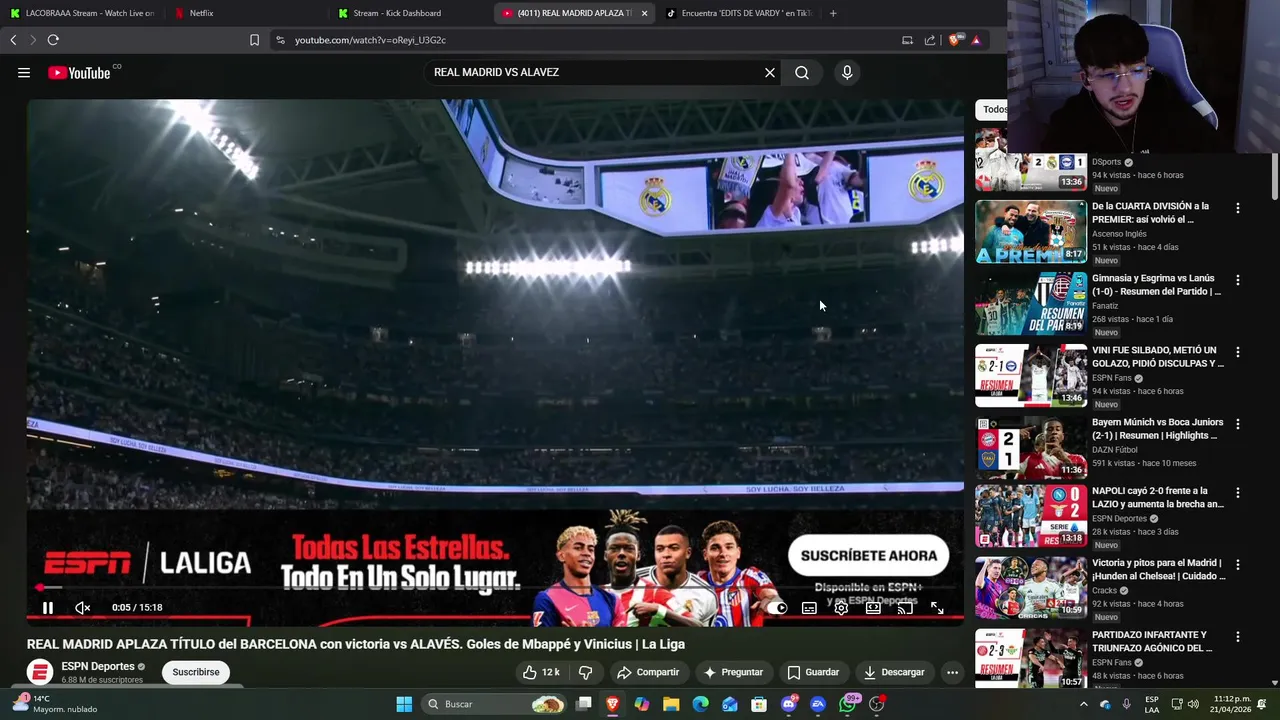Click the taskbar Buscar search box
Image resolution: width=1280 pixels, height=720 pixels.
click(495, 704)
